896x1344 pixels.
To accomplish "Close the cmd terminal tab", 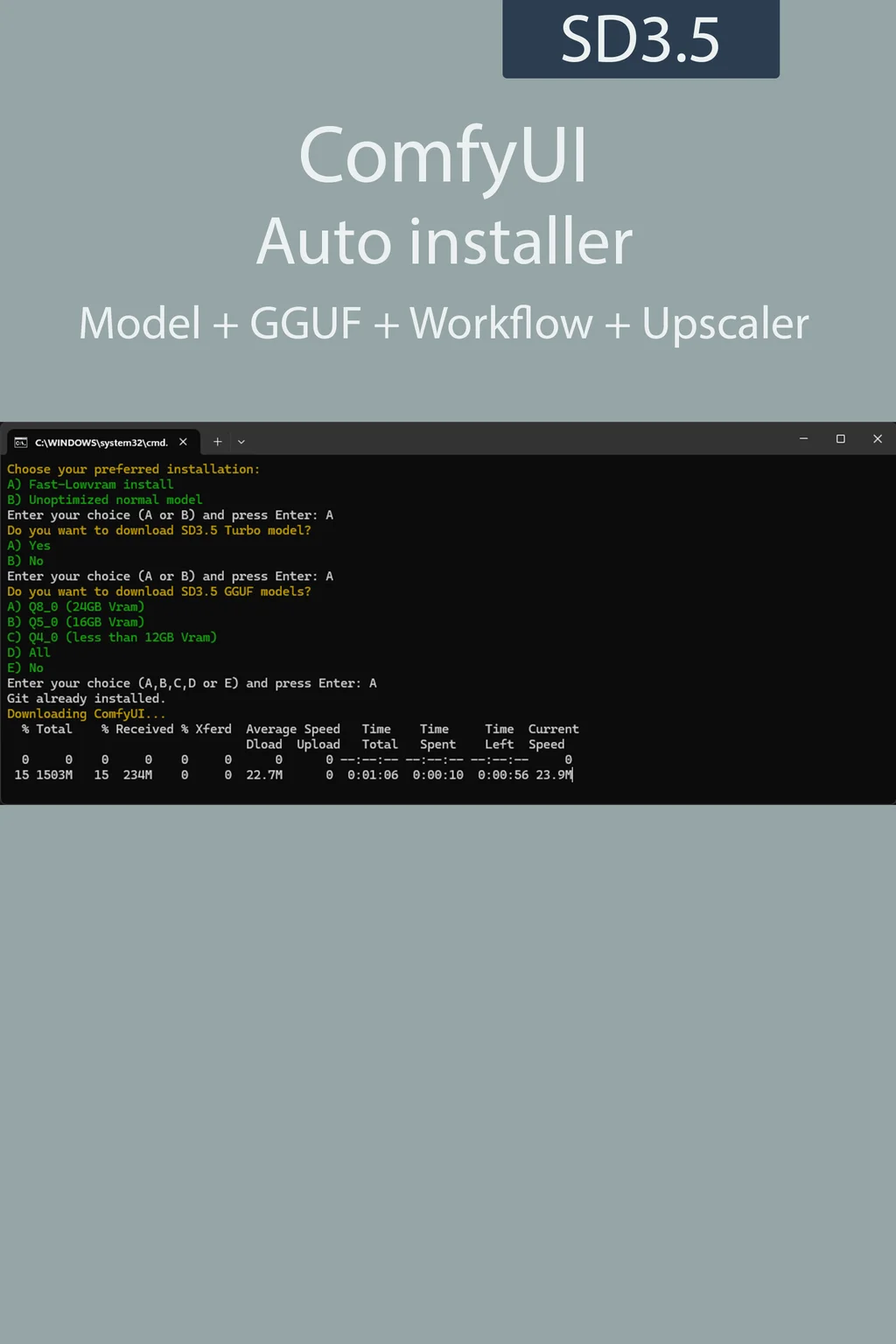I will pyautogui.click(x=183, y=442).
